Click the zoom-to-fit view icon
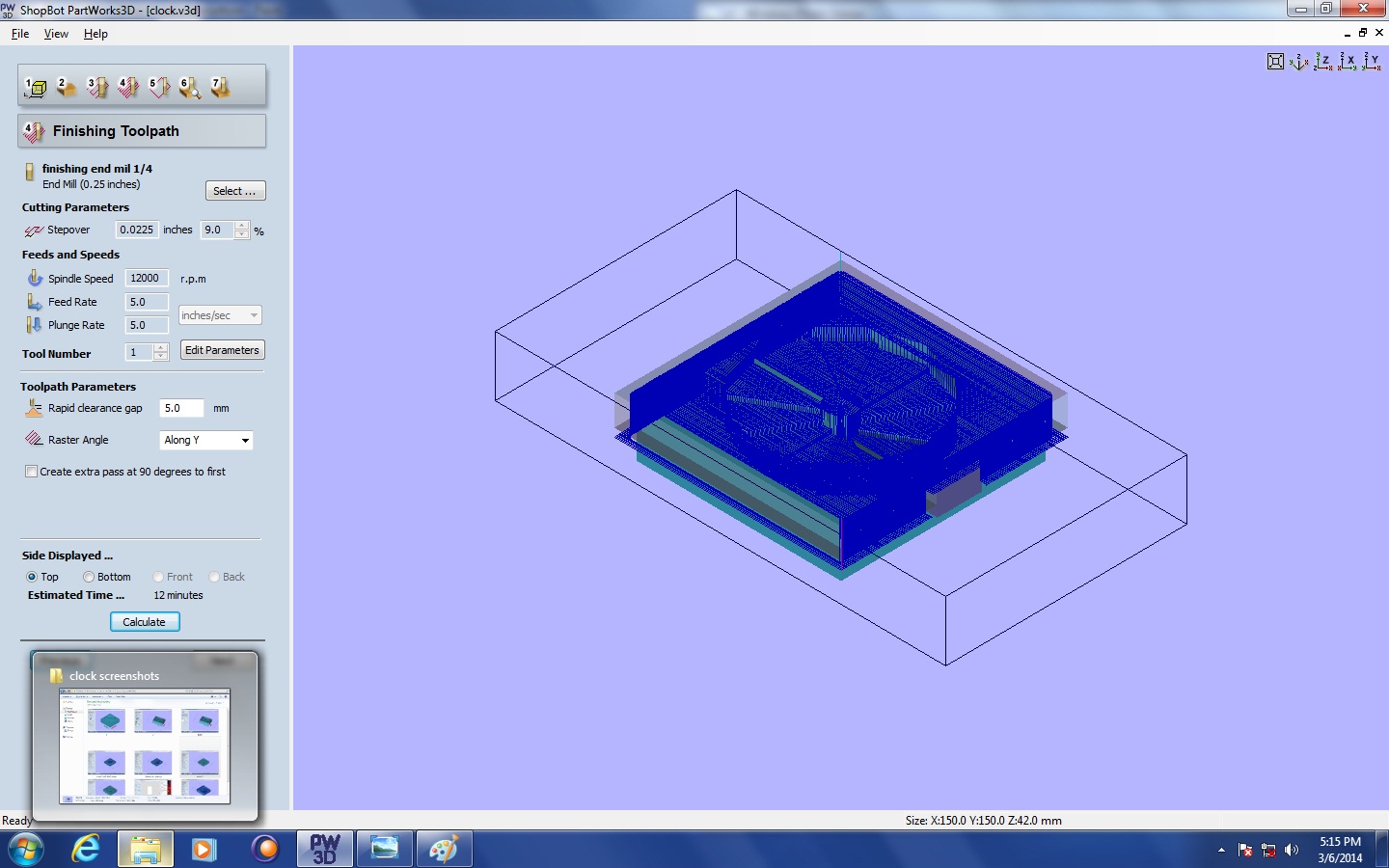This screenshot has height=868, width=1389. 1275,62
